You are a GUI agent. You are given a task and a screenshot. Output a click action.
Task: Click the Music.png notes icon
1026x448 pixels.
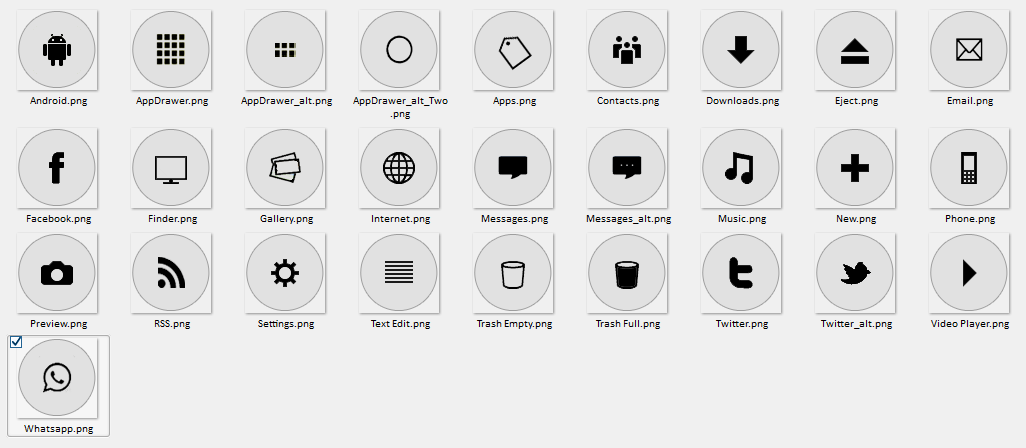click(x=741, y=168)
